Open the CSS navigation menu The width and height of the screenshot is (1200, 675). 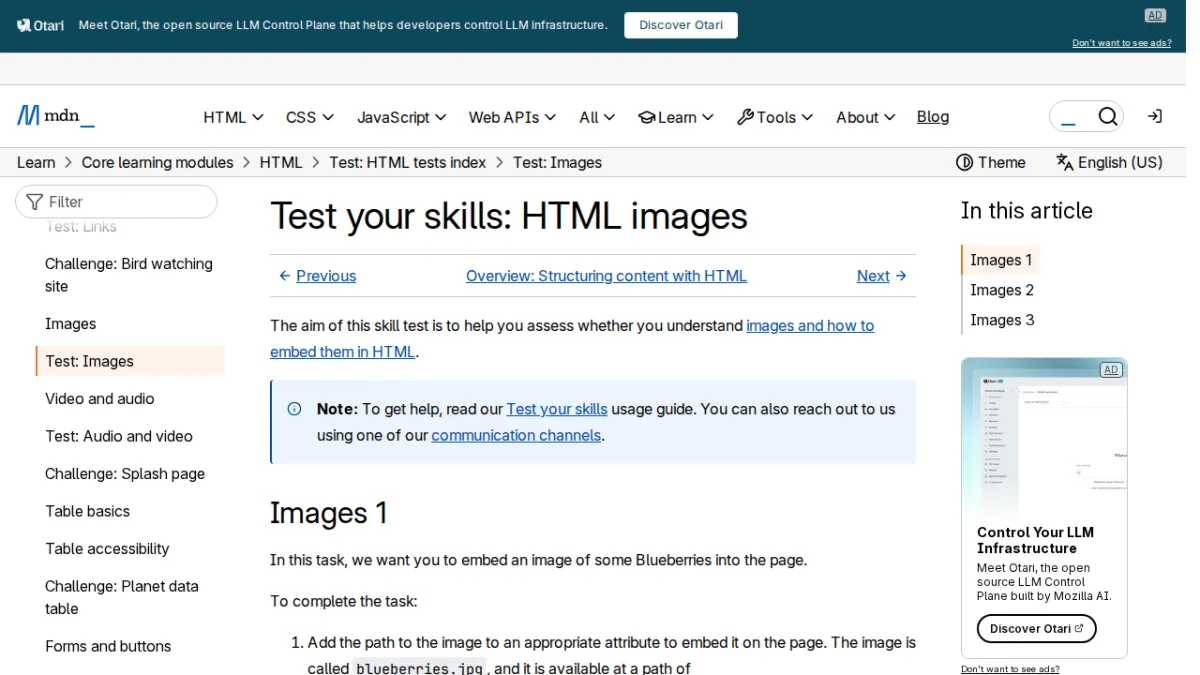tap(310, 117)
